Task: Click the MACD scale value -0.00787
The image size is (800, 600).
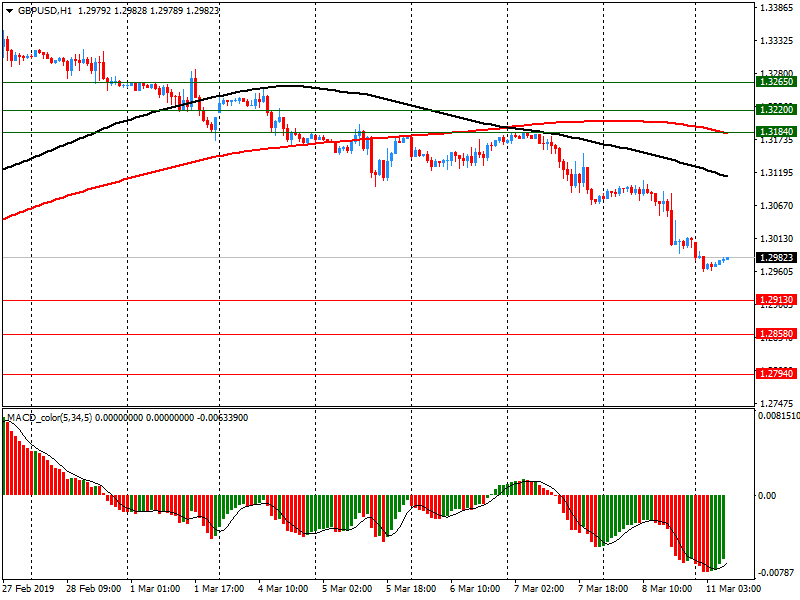Action: click(777, 573)
